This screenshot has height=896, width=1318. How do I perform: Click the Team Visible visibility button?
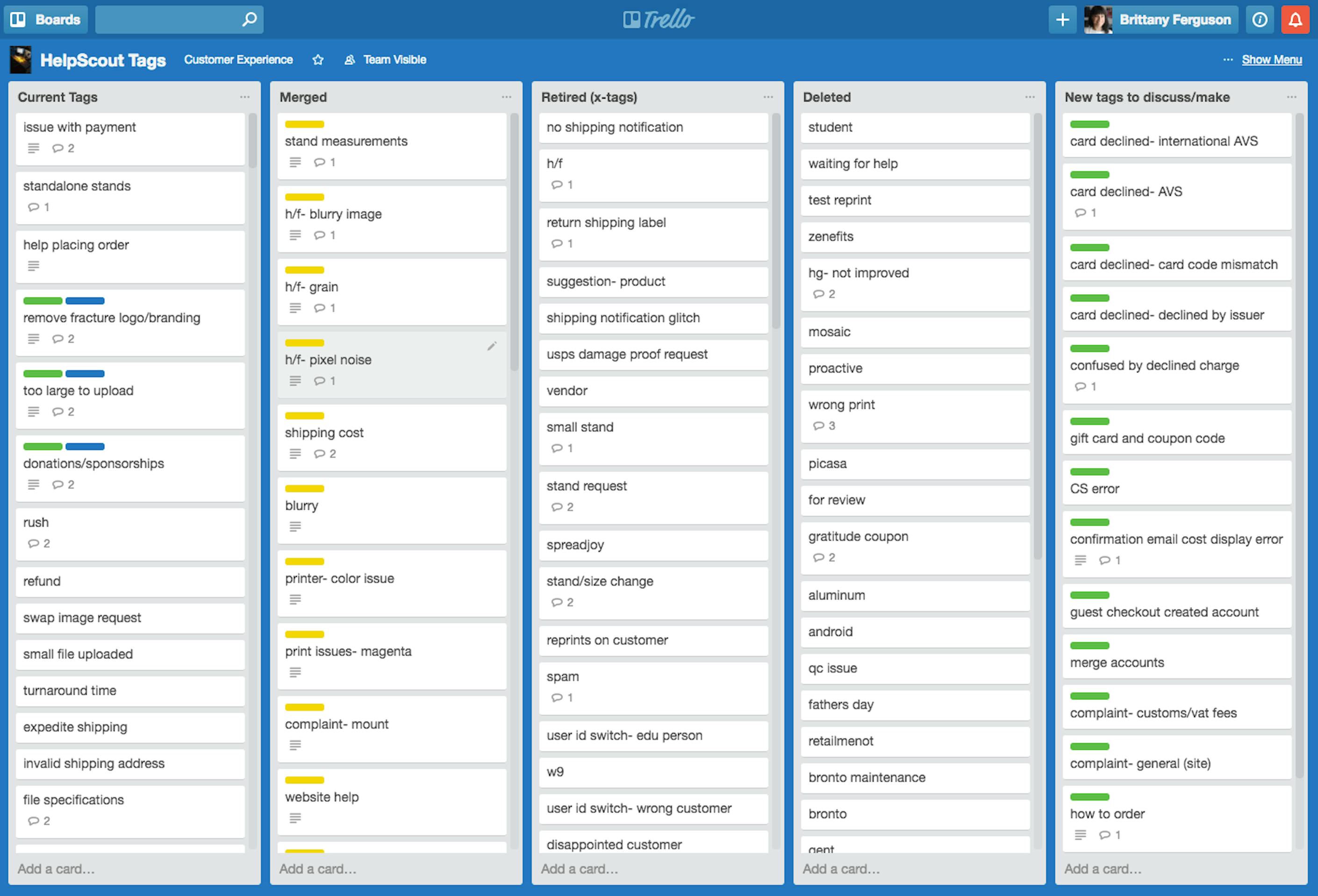click(386, 59)
